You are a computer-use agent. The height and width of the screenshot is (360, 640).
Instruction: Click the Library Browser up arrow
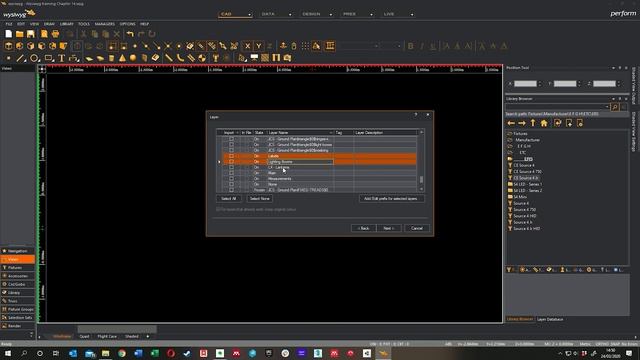533,123
